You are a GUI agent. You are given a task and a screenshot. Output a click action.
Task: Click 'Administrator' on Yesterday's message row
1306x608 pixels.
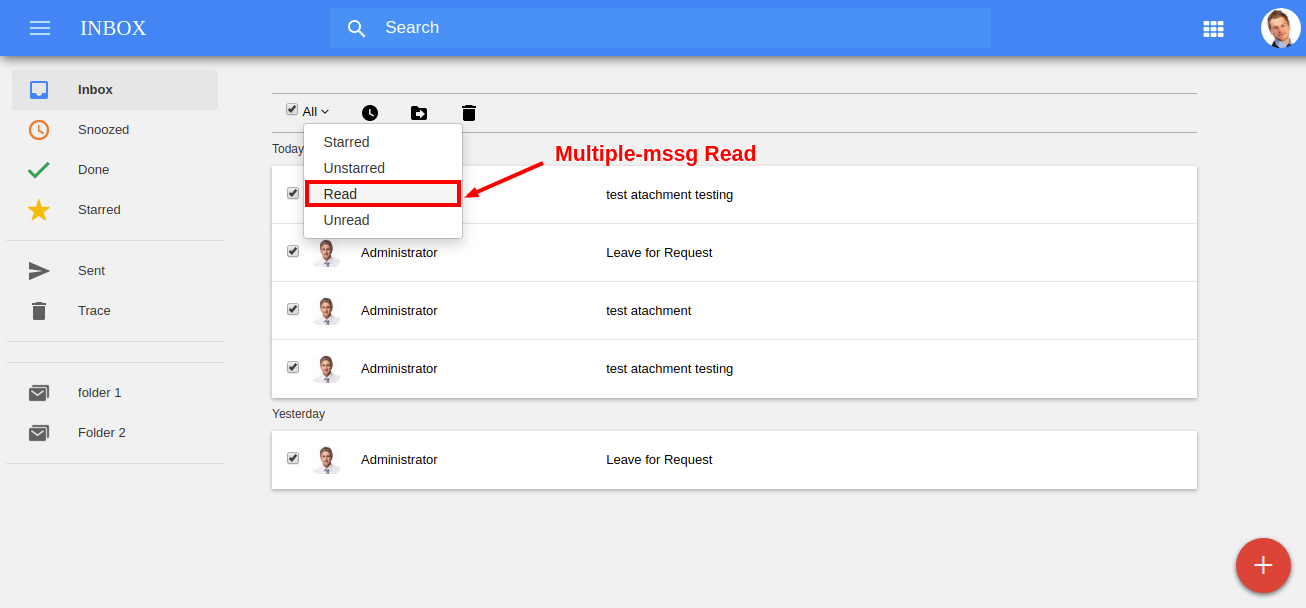tap(399, 460)
